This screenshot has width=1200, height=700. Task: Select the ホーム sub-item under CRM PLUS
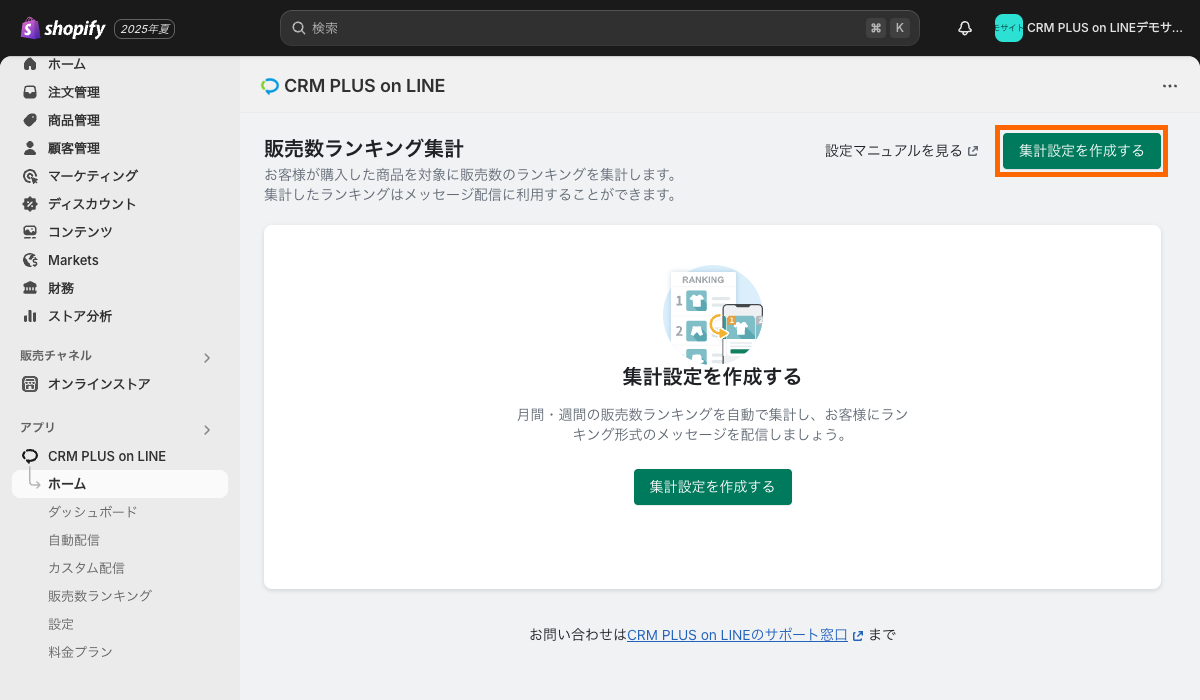click(120, 484)
